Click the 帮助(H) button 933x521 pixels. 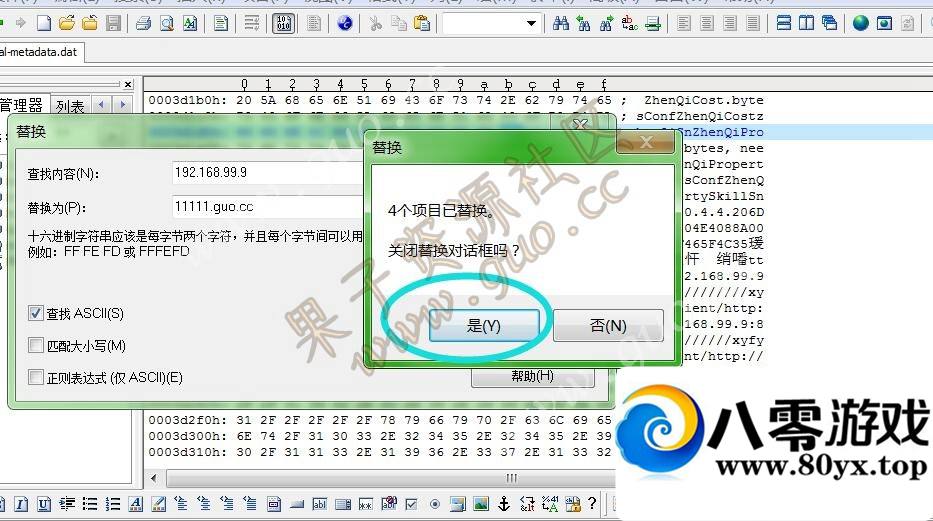533,376
